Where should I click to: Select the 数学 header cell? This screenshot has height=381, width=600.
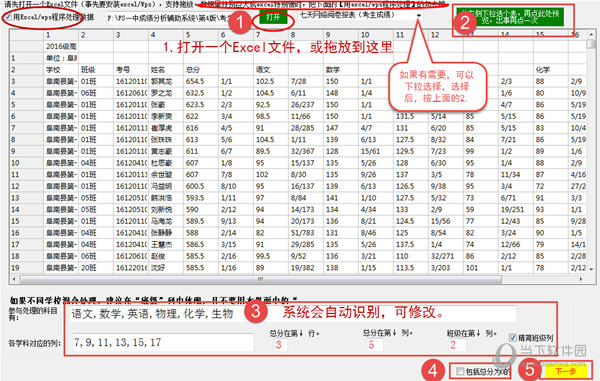click(341, 70)
